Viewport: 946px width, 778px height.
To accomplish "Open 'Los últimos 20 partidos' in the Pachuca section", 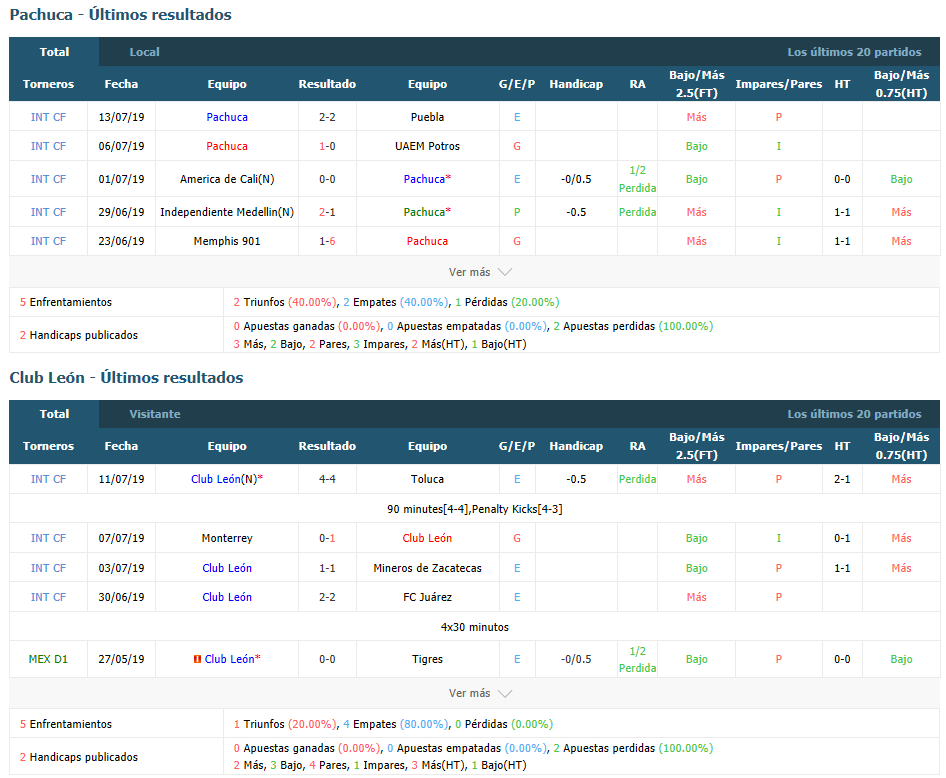I will pos(854,52).
